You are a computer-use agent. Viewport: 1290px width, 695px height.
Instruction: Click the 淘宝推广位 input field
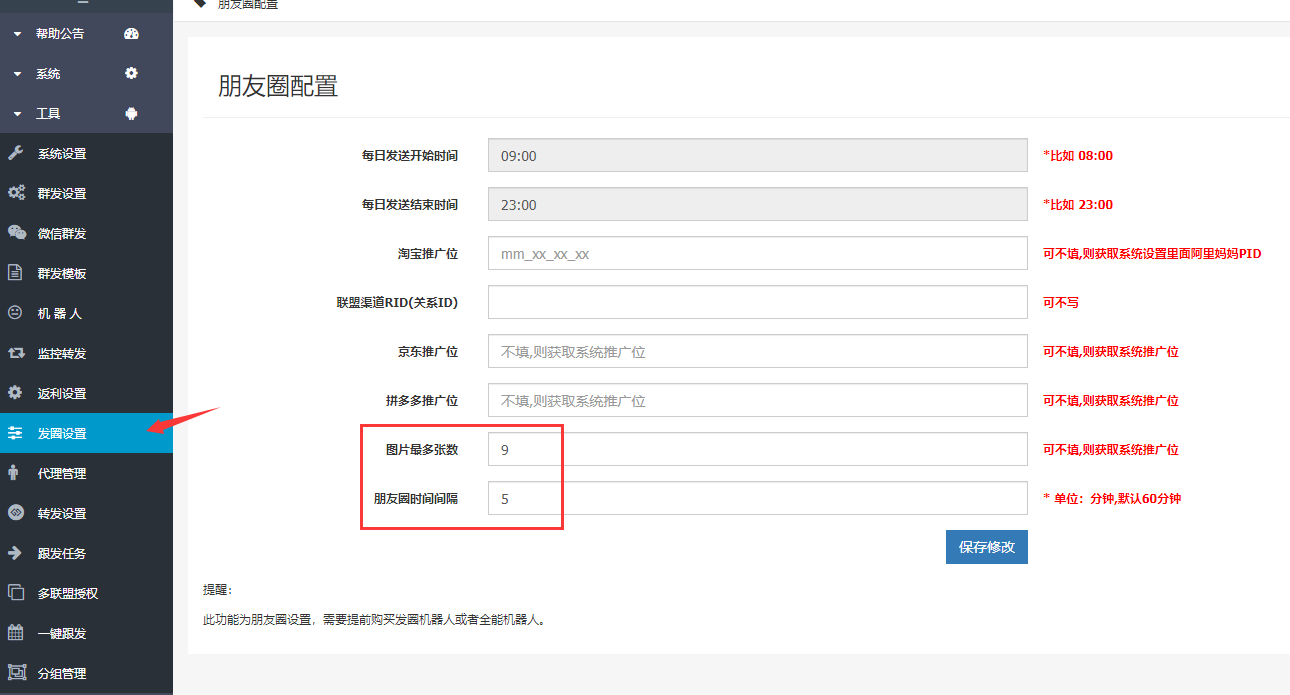pyautogui.click(x=757, y=254)
